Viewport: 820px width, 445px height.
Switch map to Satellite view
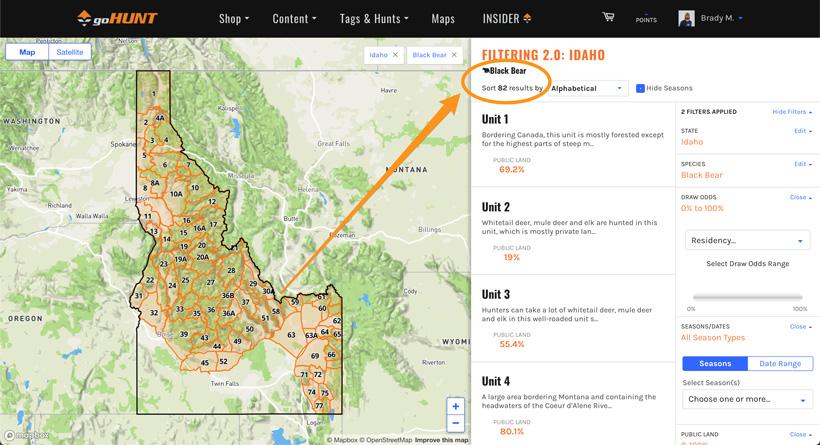pos(69,52)
